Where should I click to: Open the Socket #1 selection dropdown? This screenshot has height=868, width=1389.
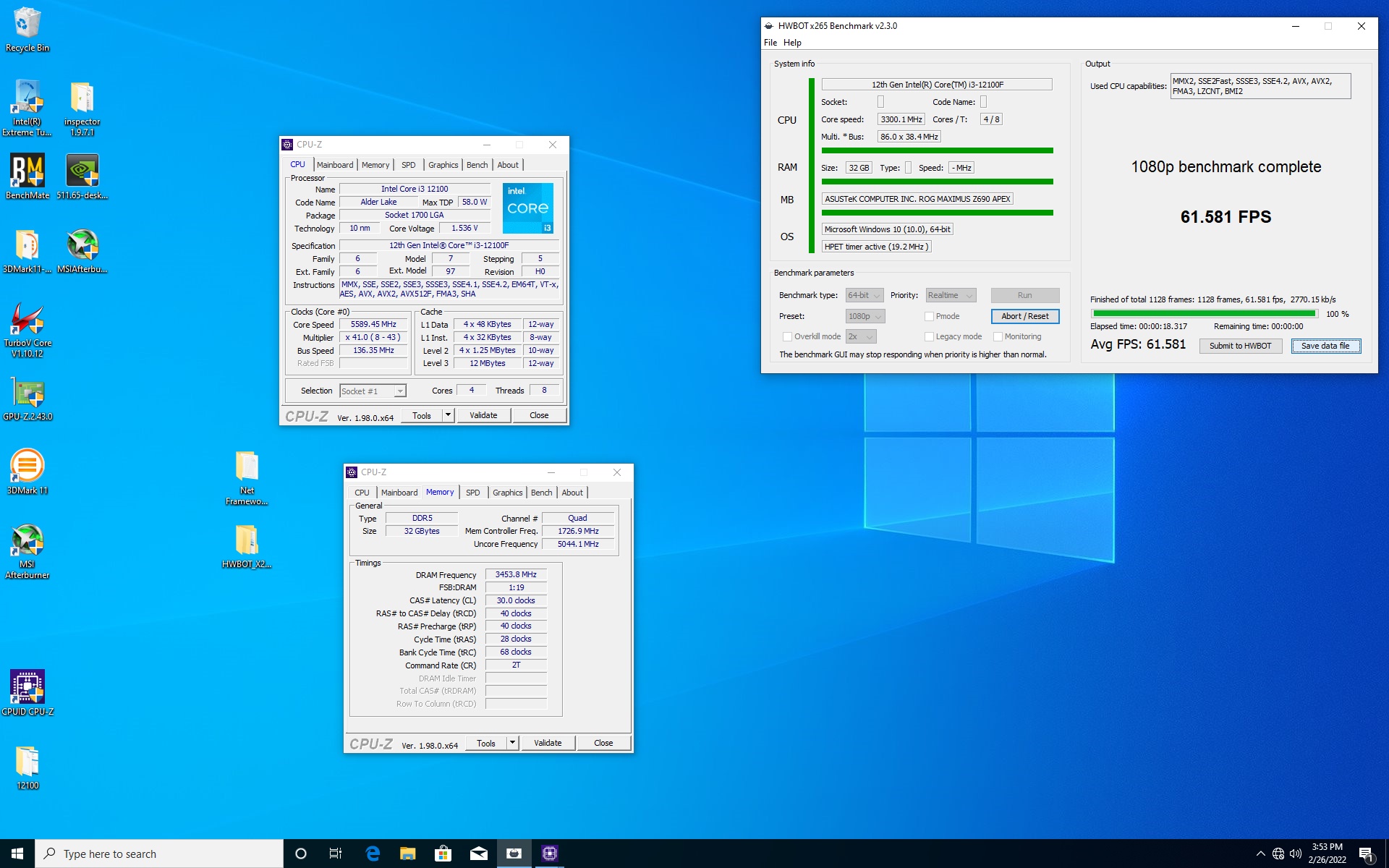373,391
